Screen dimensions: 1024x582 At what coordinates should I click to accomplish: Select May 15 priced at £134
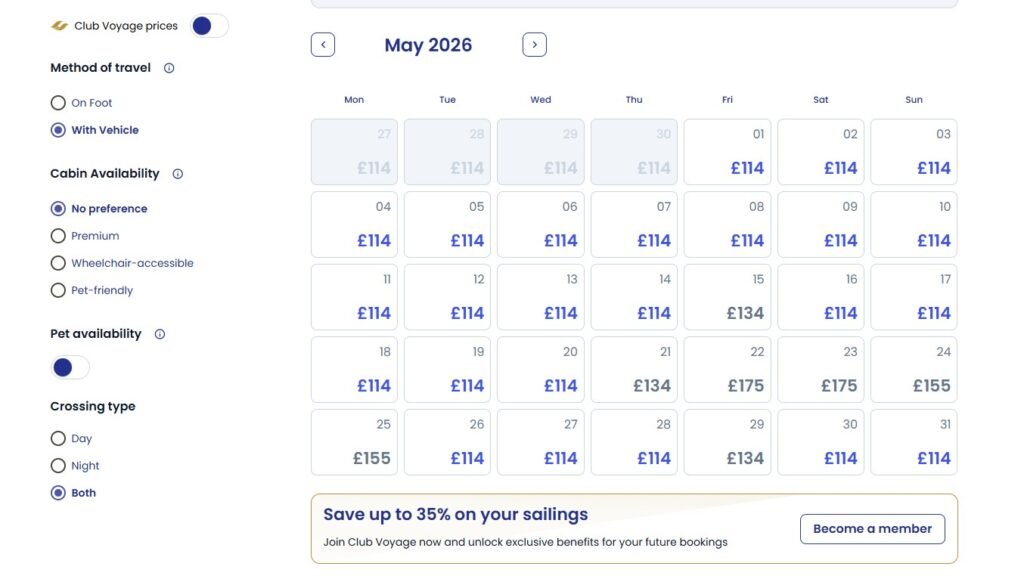click(x=726, y=297)
